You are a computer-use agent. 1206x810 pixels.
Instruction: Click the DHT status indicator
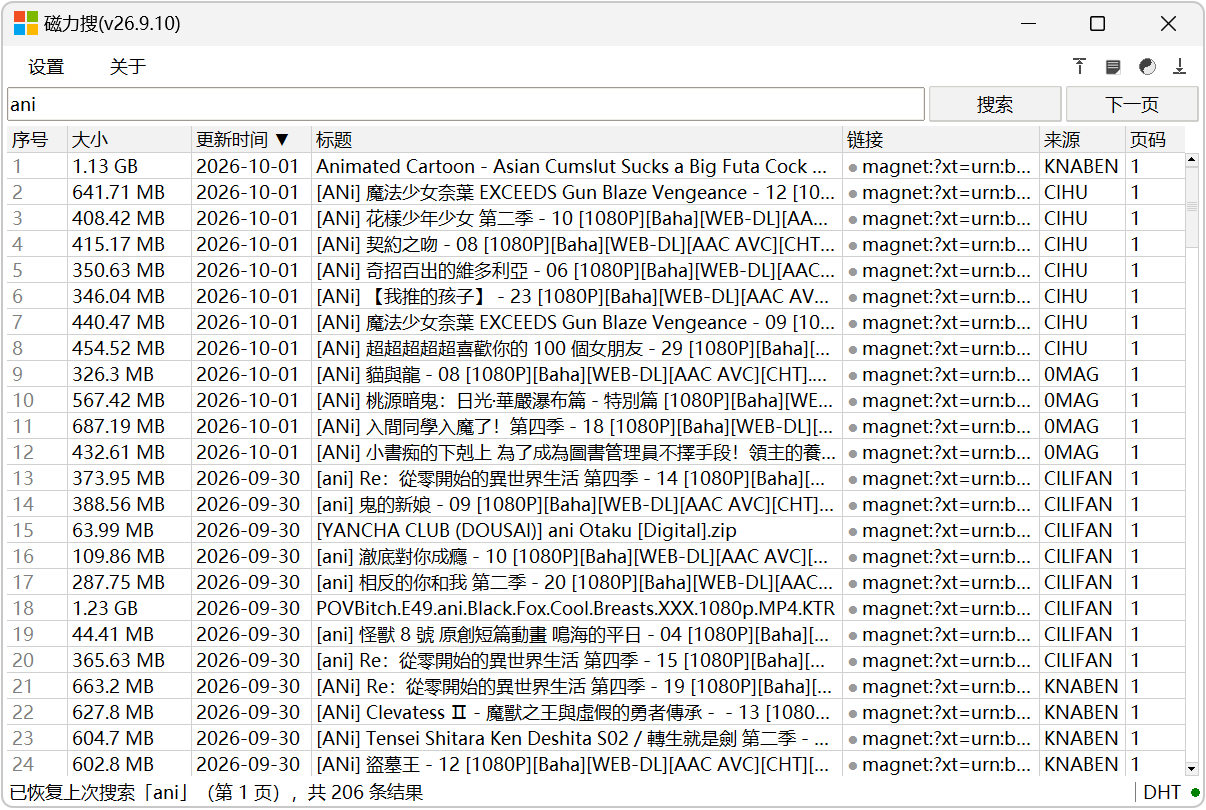[1172, 792]
